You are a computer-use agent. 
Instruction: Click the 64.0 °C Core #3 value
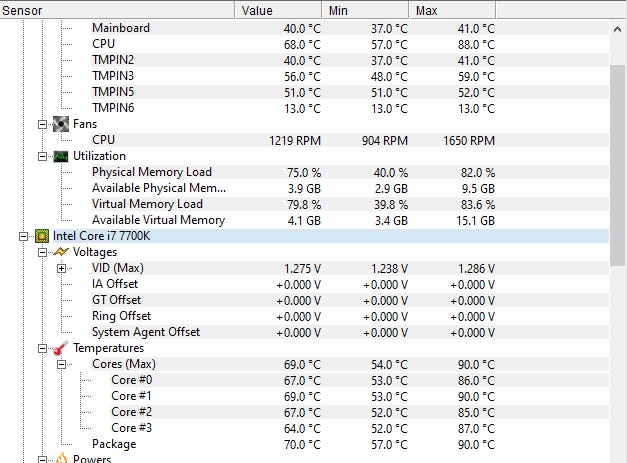(x=302, y=429)
